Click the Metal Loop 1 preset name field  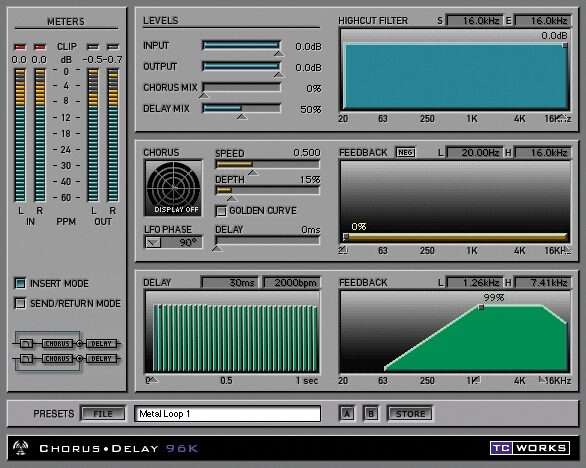(x=228, y=413)
